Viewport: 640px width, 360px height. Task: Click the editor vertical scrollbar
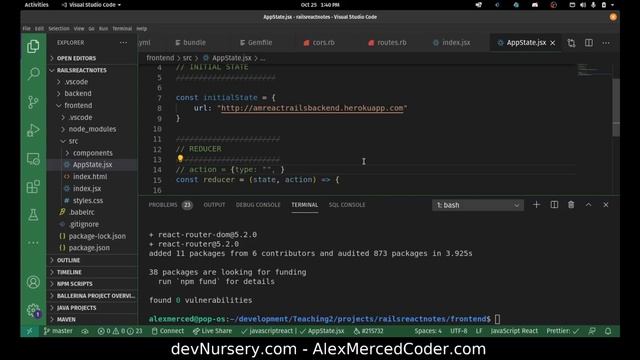tap(616, 107)
